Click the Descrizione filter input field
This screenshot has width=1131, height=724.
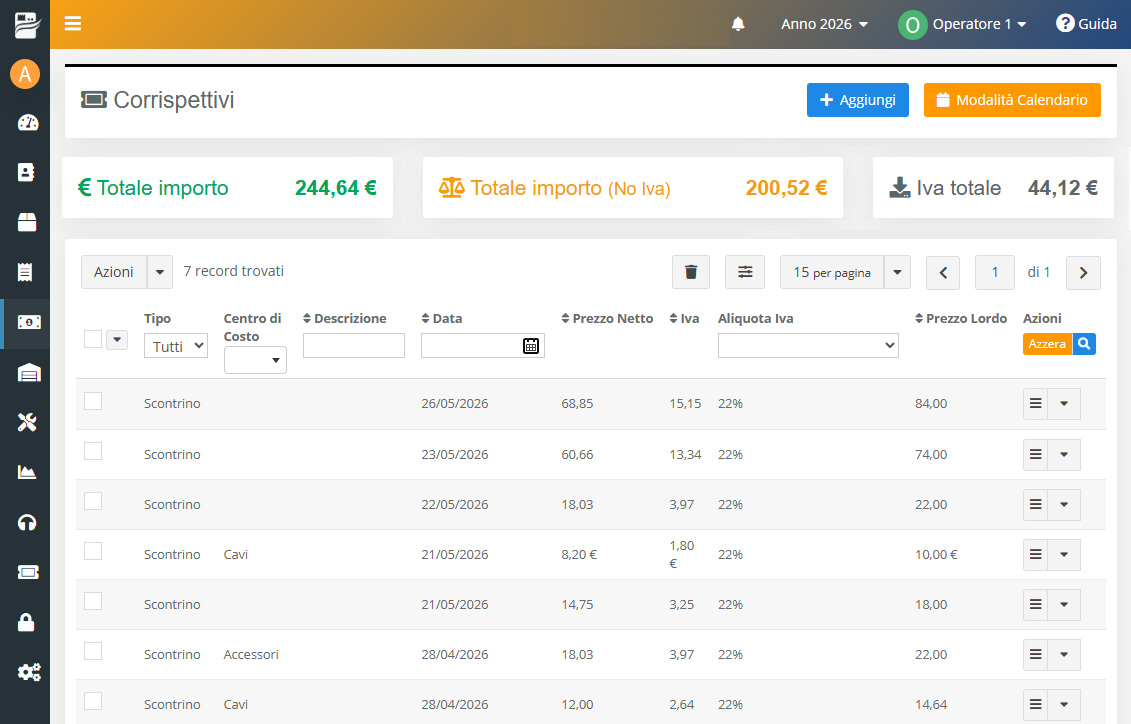353,345
